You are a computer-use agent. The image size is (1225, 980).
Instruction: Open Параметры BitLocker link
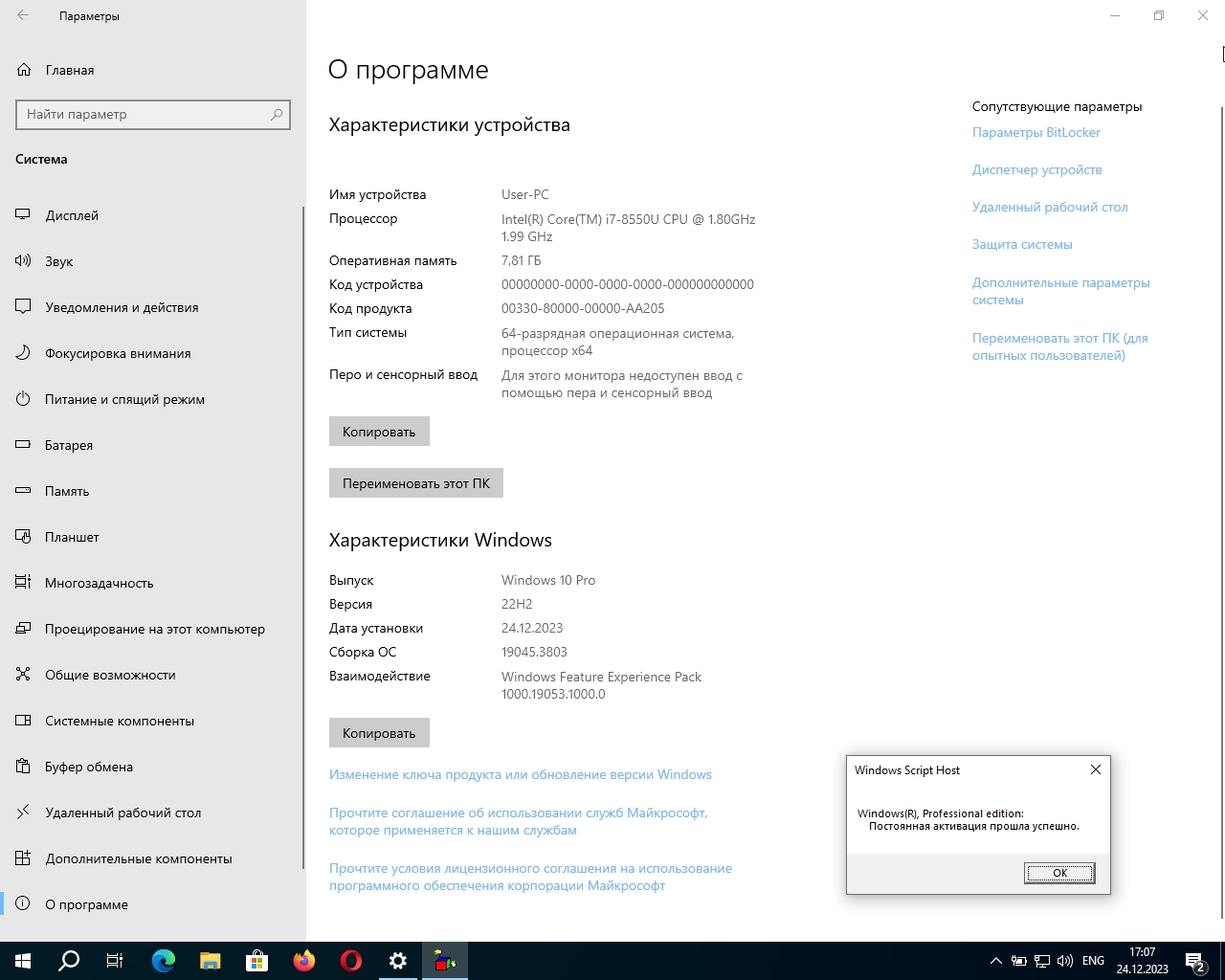coord(1036,132)
